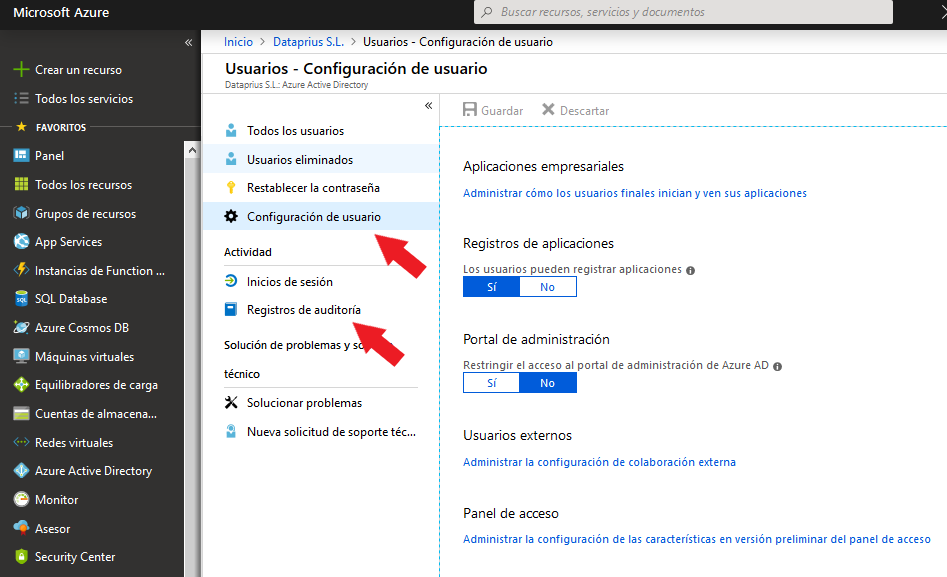The height and width of the screenshot is (577, 947).
Task: Click the search resources input field
Action: pos(683,12)
